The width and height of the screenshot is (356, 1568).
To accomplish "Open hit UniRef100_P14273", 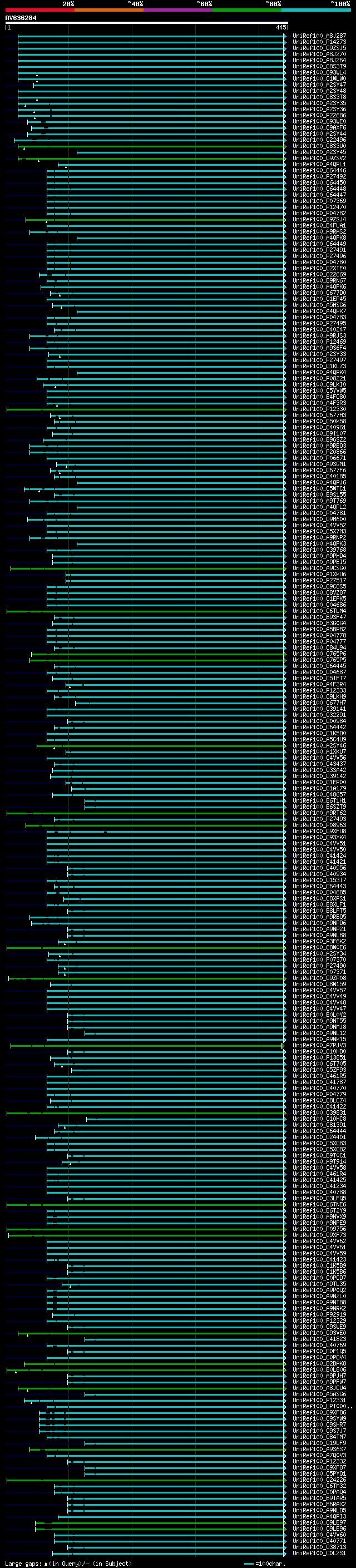I will pyautogui.click(x=319, y=42).
